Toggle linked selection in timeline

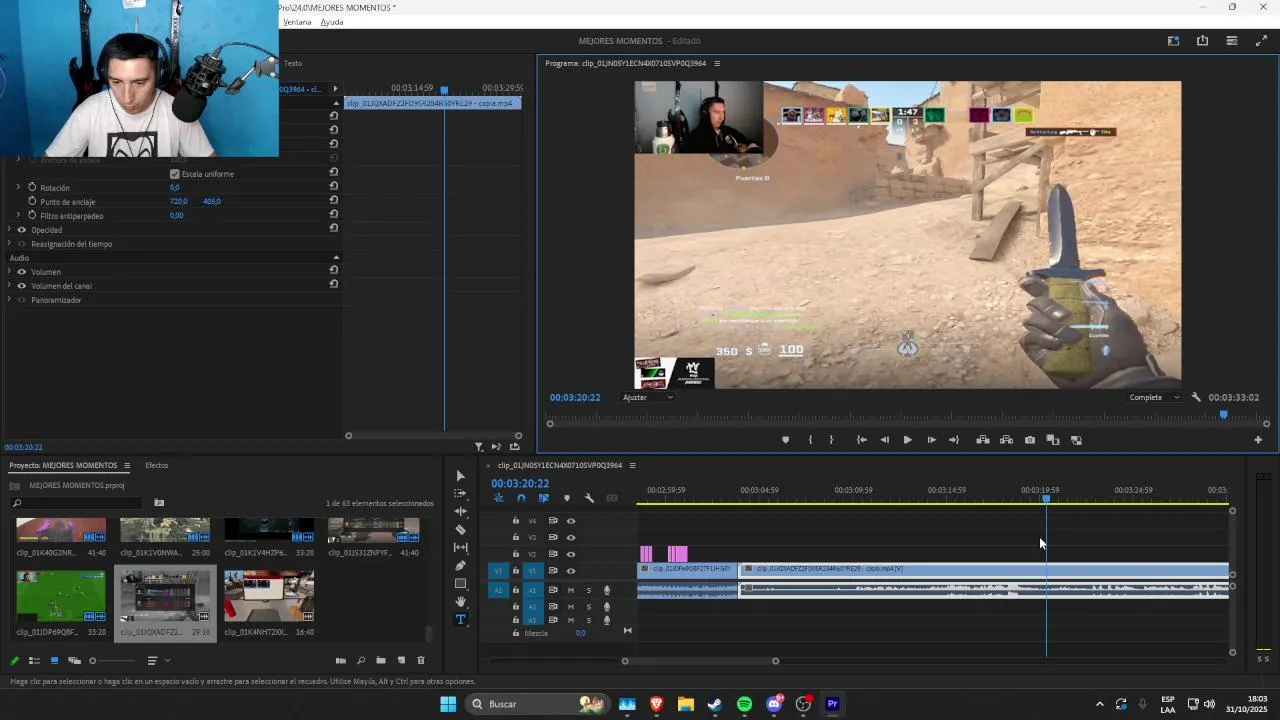pos(544,498)
